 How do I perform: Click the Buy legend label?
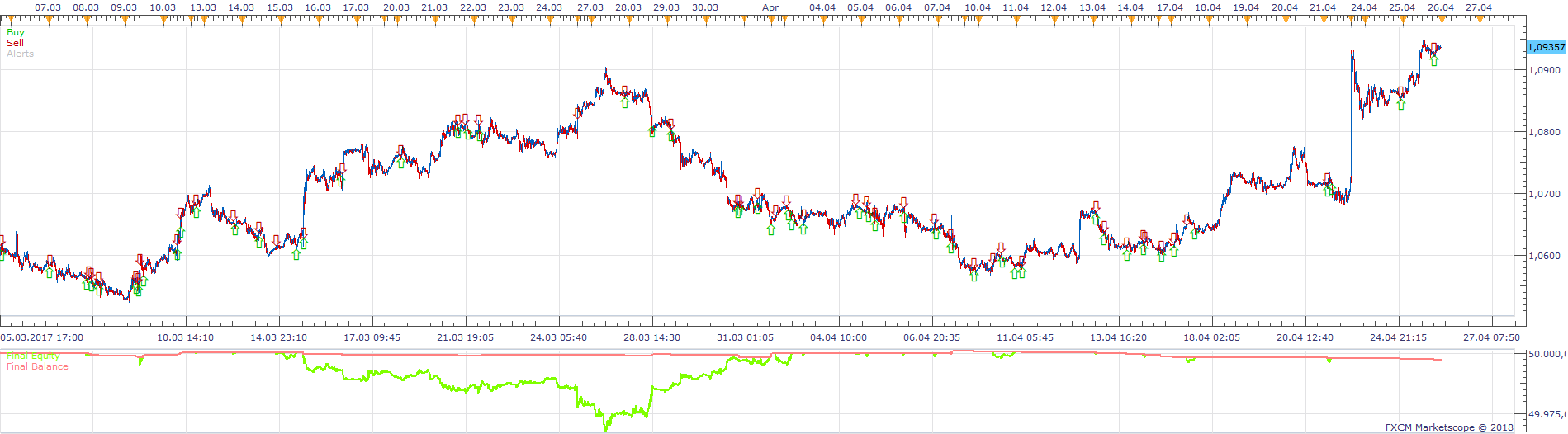(16, 33)
